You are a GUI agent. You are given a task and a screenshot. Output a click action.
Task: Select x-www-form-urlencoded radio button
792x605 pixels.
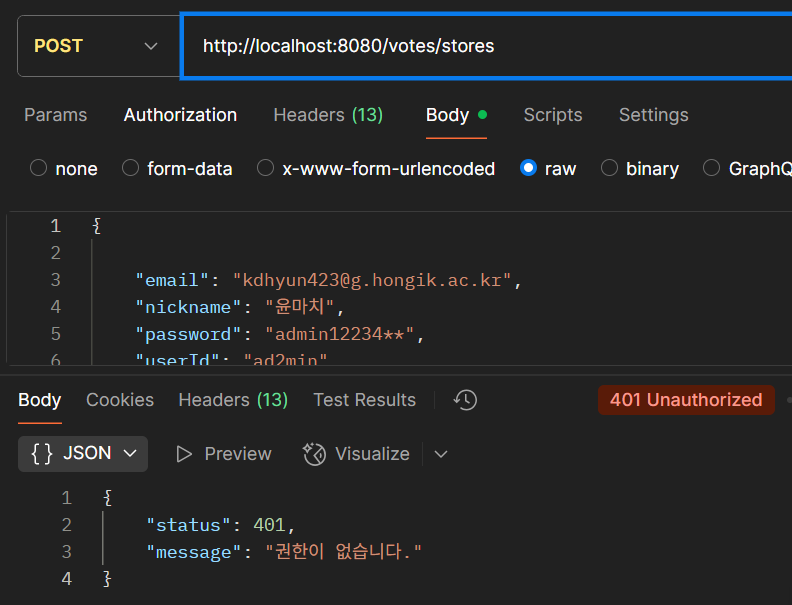(x=266, y=168)
